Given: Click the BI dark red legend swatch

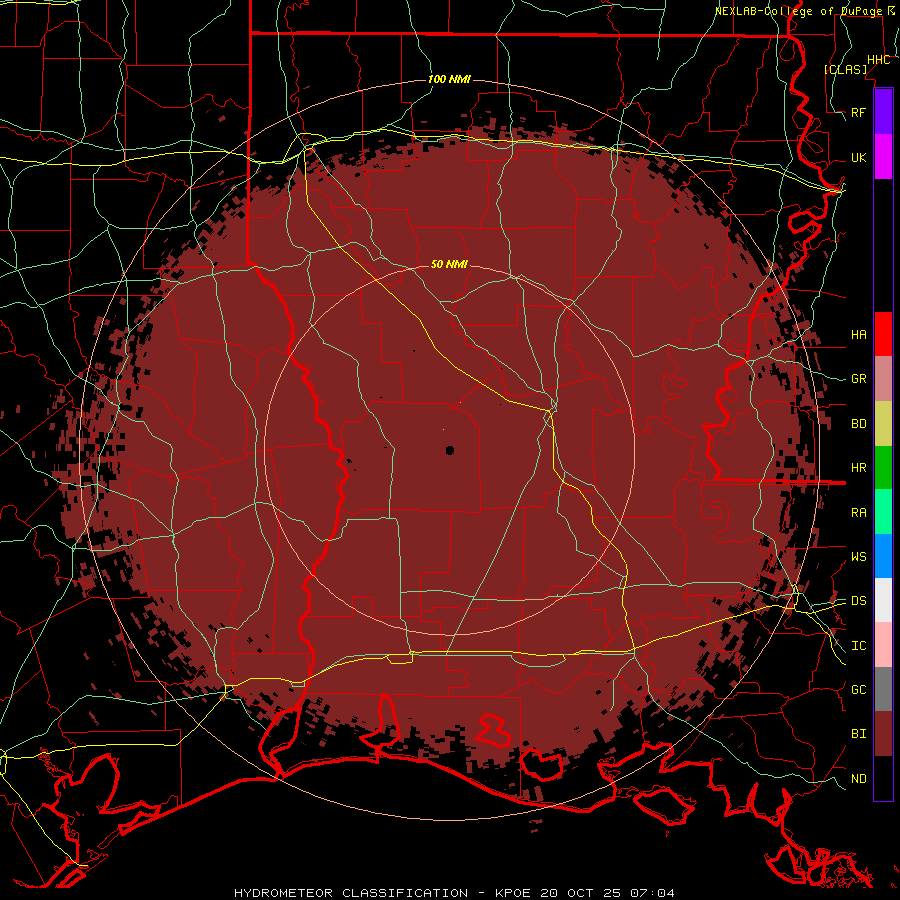Looking at the screenshot, I should pos(883,734).
